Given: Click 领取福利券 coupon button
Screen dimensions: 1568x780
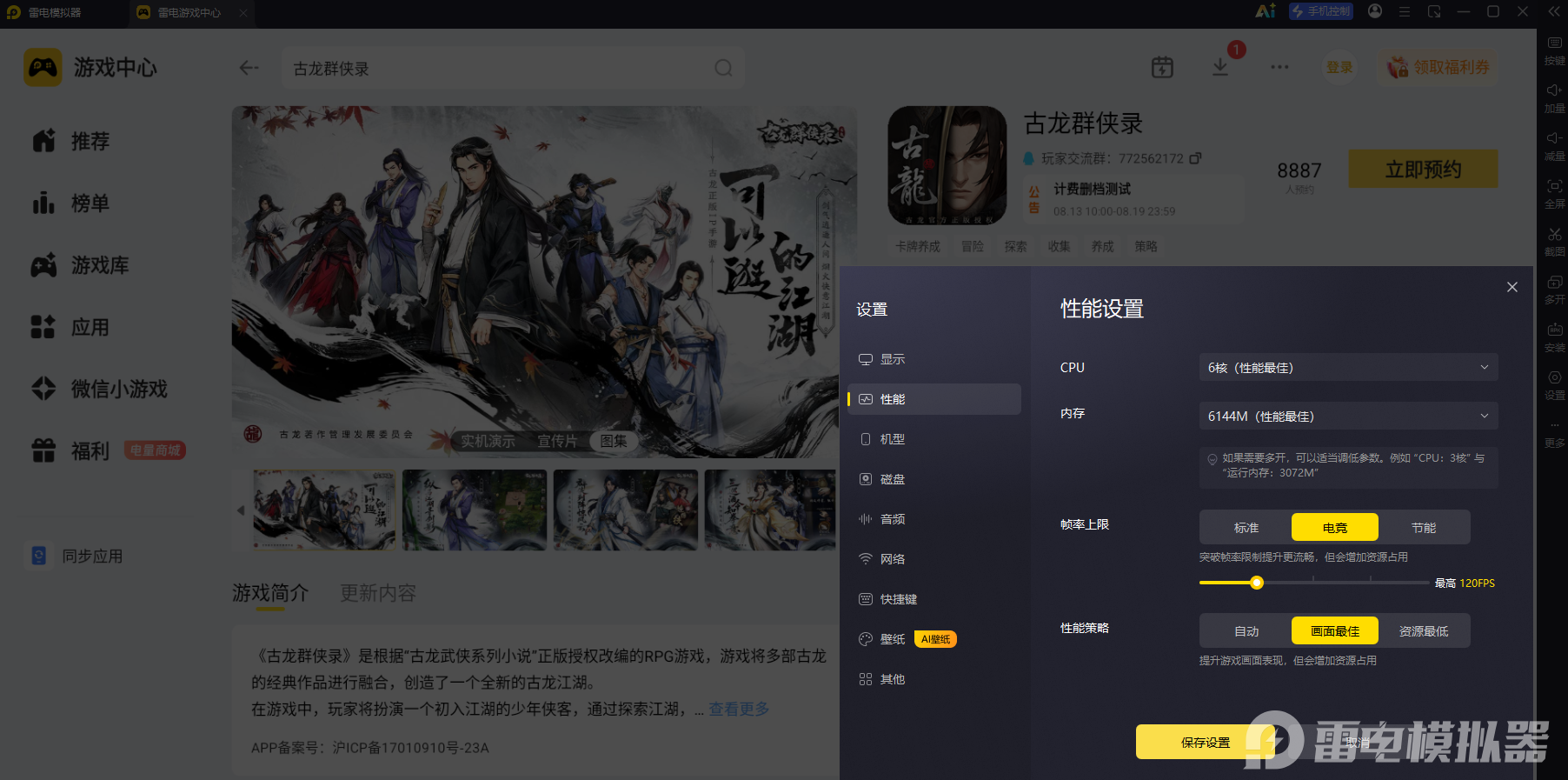Looking at the screenshot, I should click(x=1438, y=67).
